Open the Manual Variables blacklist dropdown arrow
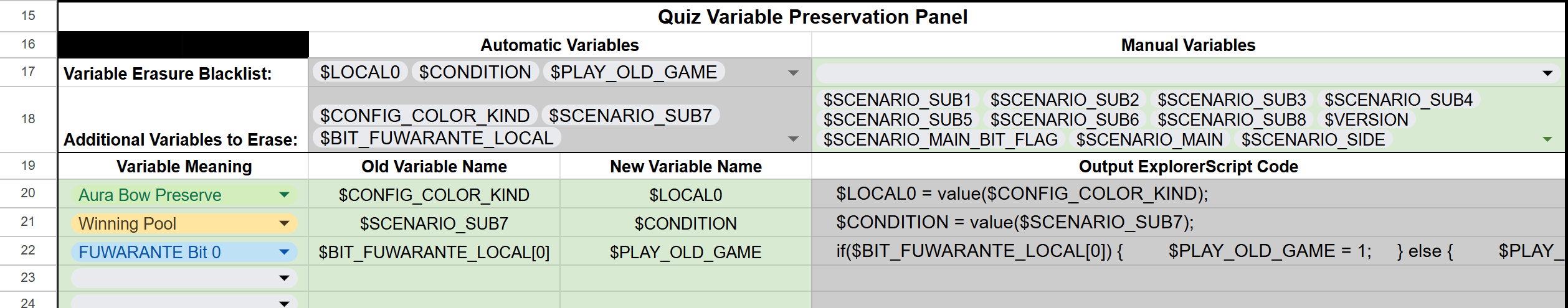This screenshot has width=1568, height=308. click(1547, 73)
